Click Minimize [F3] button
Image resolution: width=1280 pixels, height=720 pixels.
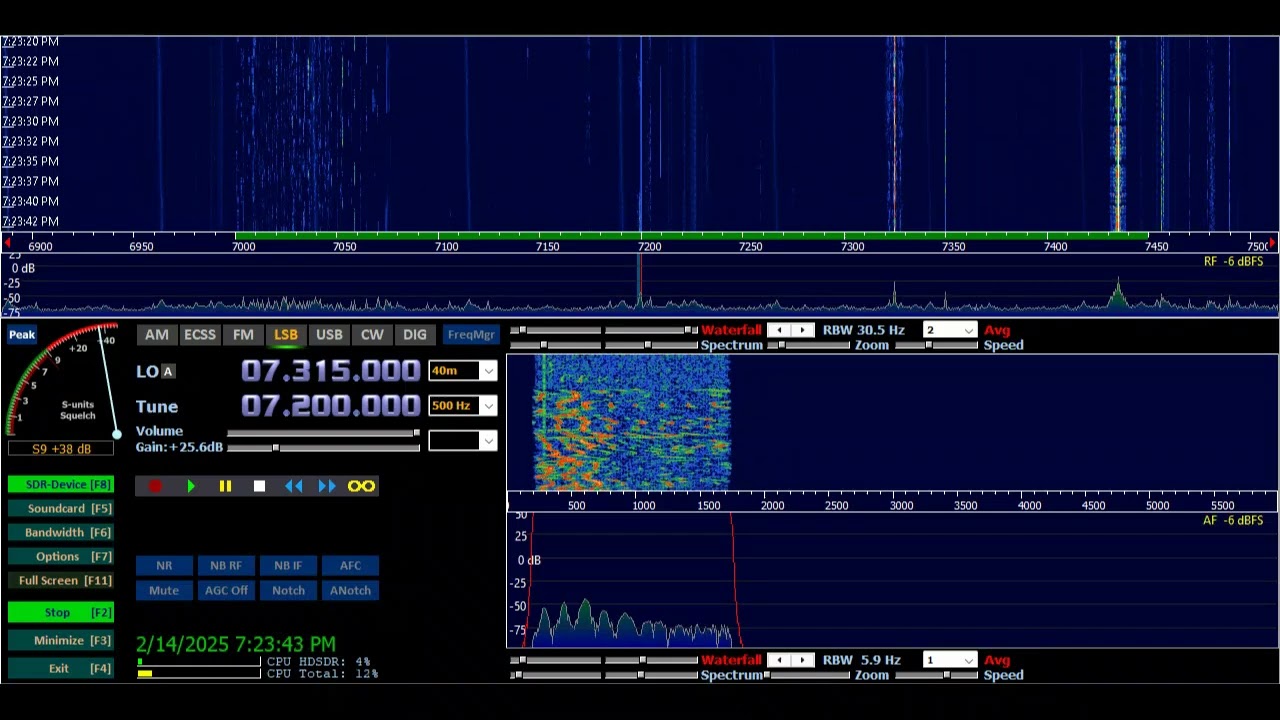coord(60,641)
